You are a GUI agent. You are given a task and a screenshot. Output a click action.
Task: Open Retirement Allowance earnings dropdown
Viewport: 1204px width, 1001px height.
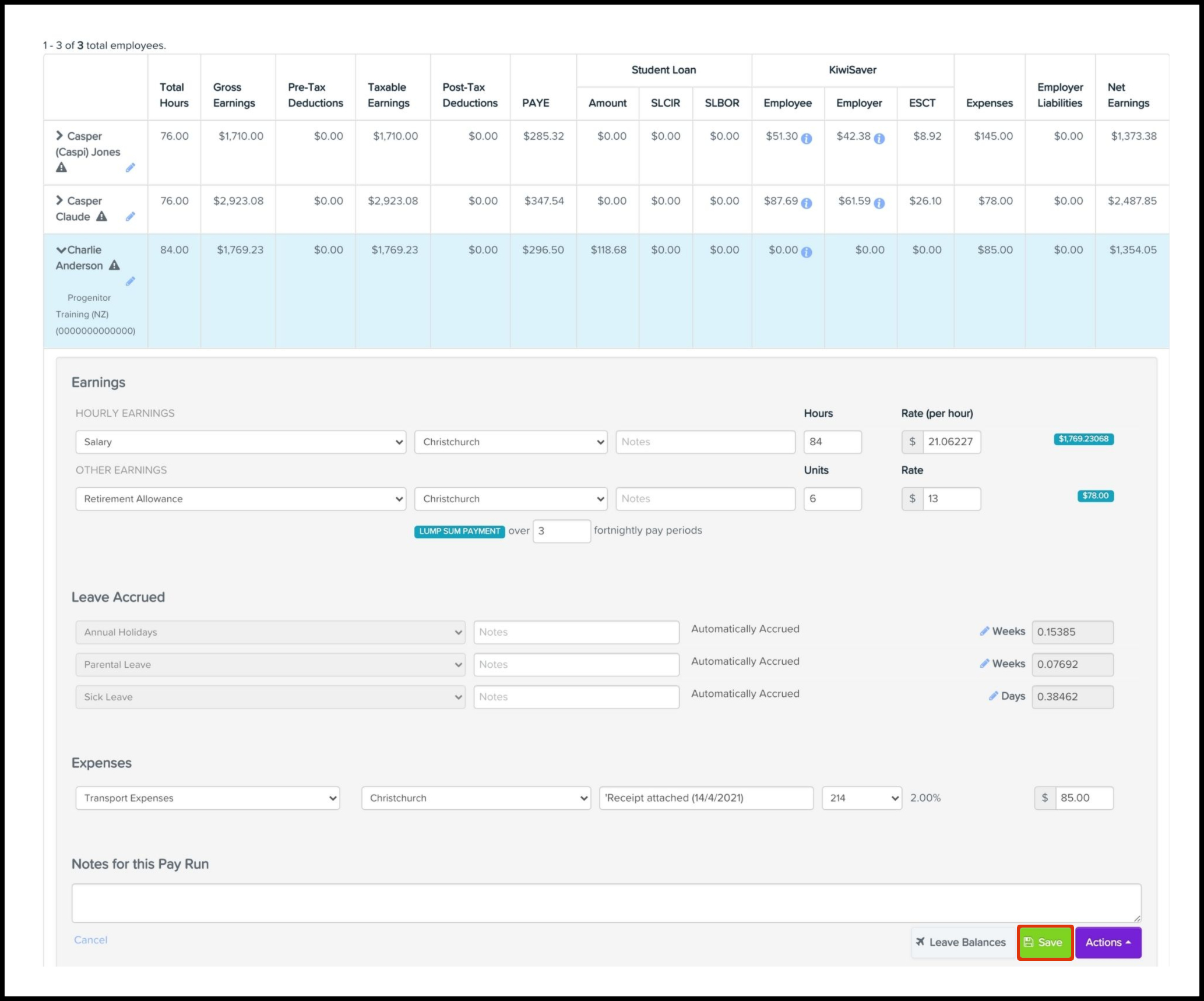coord(241,499)
